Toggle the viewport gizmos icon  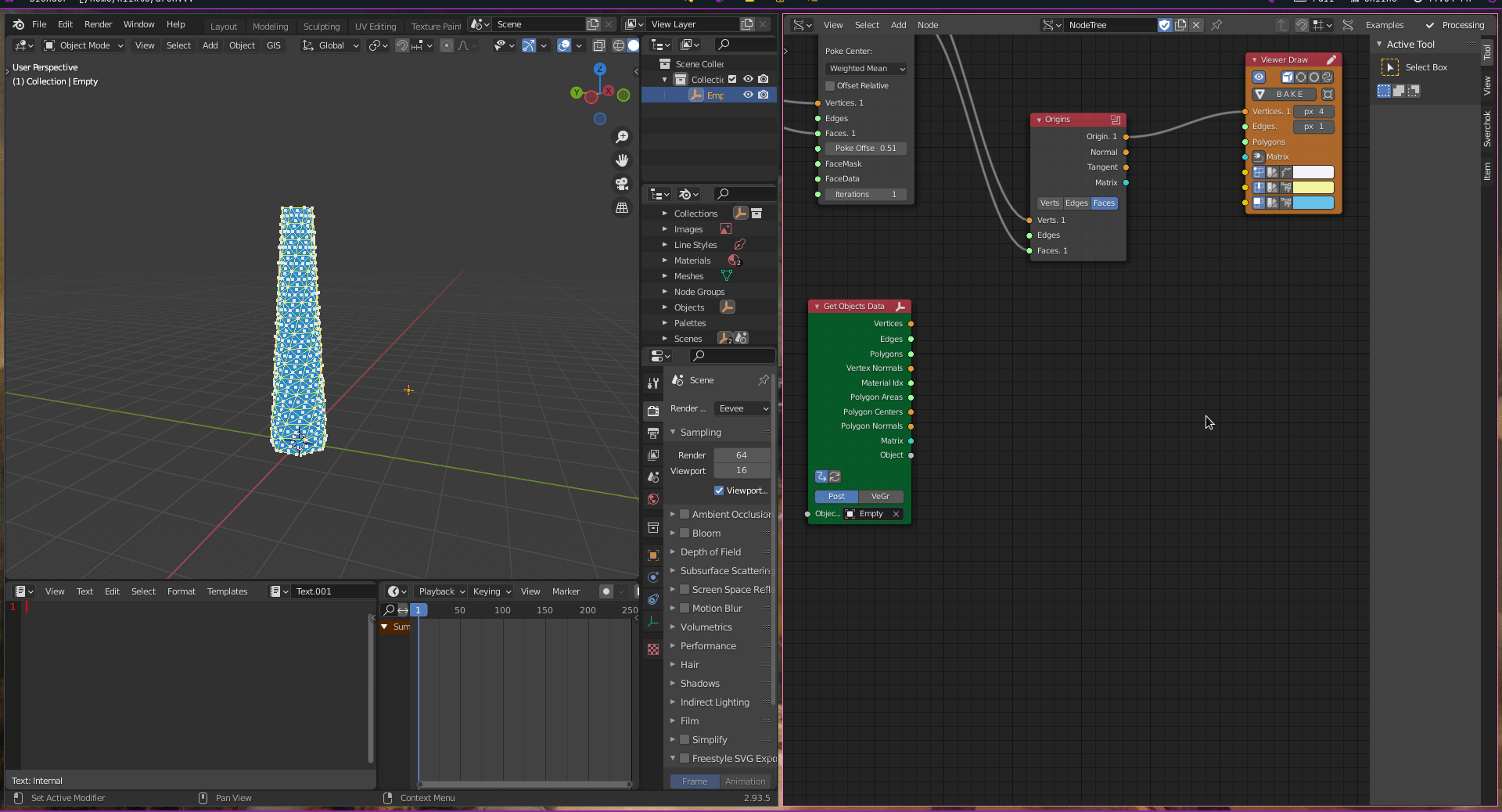click(x=529, y=45)
